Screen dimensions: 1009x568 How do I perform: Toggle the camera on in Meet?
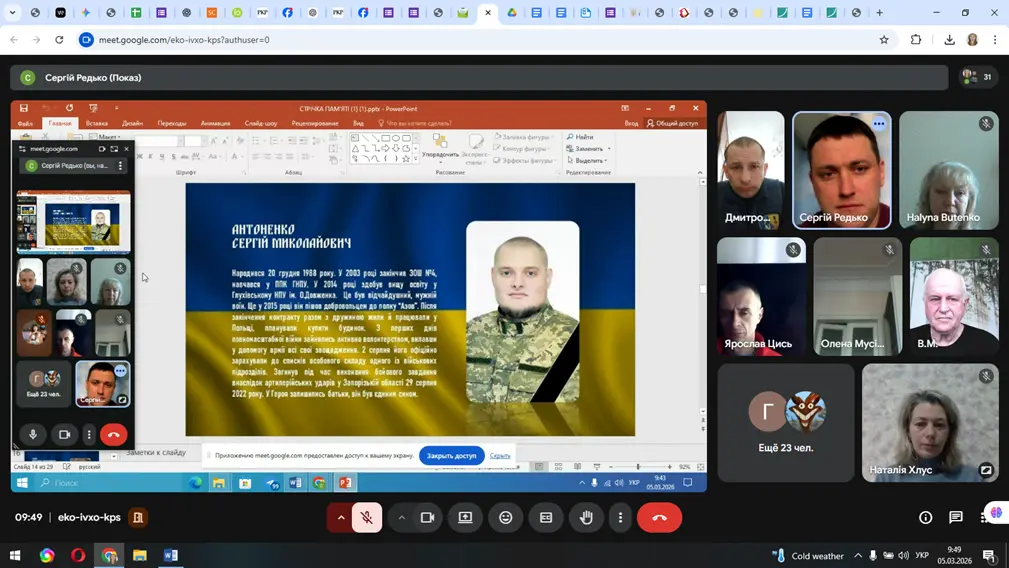click(x=427, y=517)
